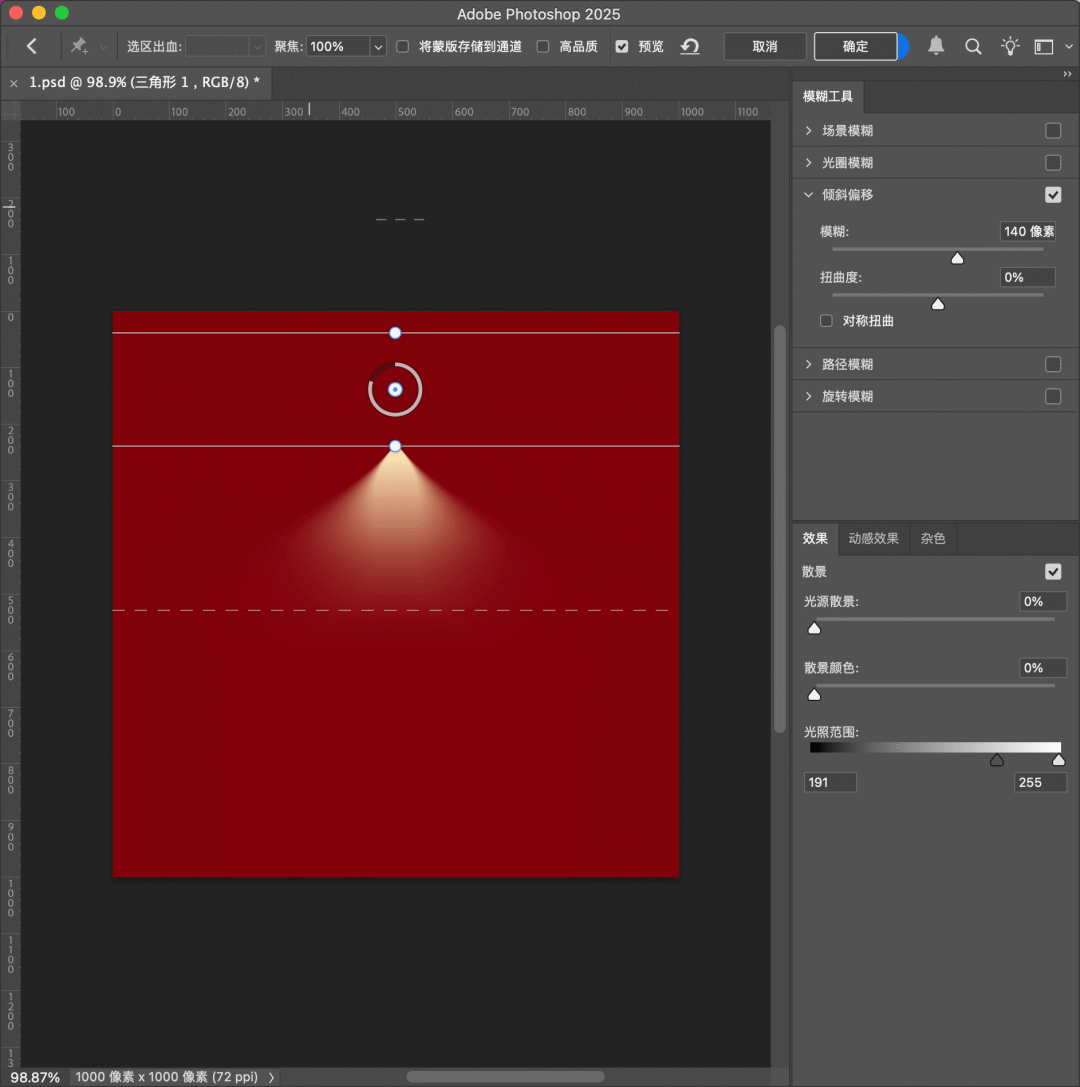Viewport: 1080px width, 1087px height.
Task: Open the workspace layout switcher icon
Action: coord(1044,46)
